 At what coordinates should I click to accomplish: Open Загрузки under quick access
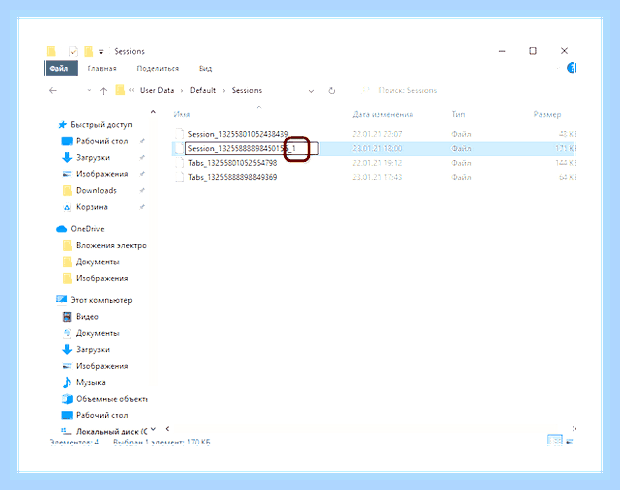click(93, 157)
